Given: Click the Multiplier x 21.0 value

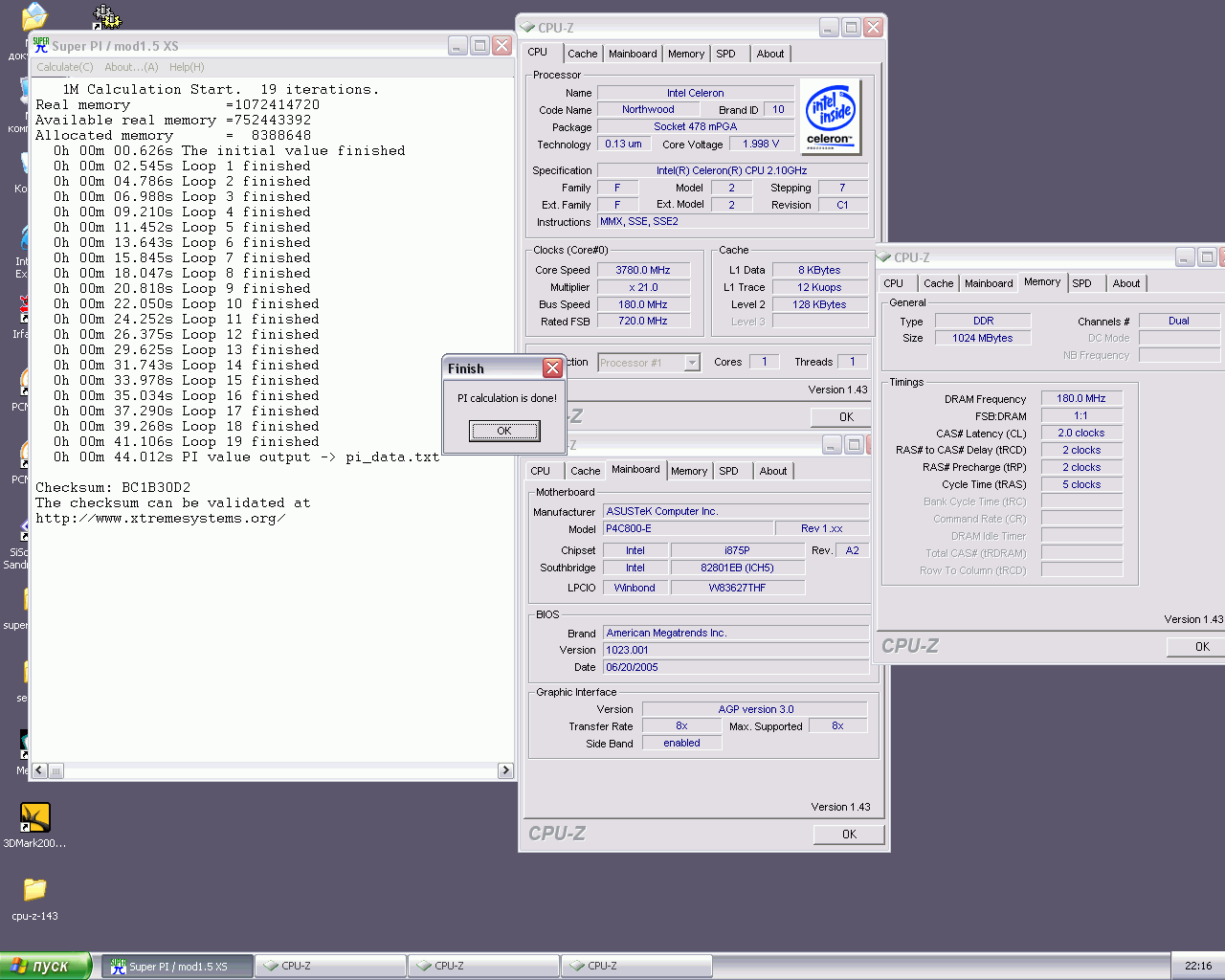Looking at the screenshot, I should coord(643,287).
